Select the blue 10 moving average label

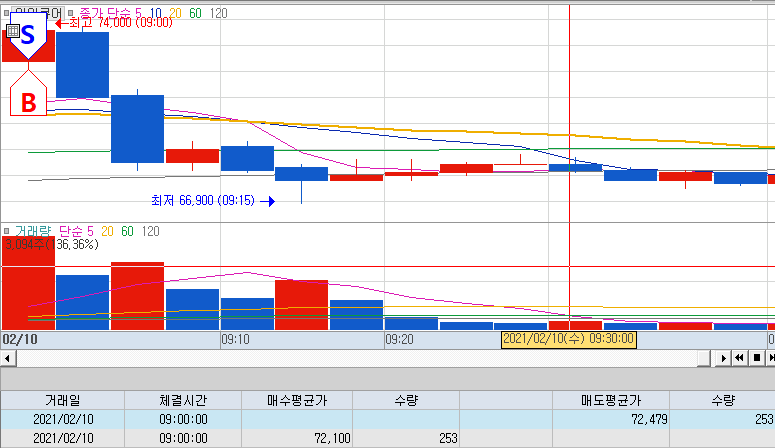pyautogui.click(x=155, y=13)
